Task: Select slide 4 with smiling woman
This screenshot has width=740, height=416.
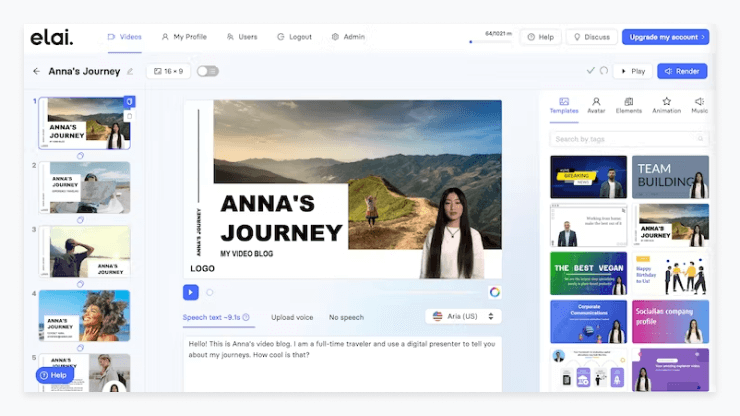Action: pyautogui.click(x=84, y=316)
